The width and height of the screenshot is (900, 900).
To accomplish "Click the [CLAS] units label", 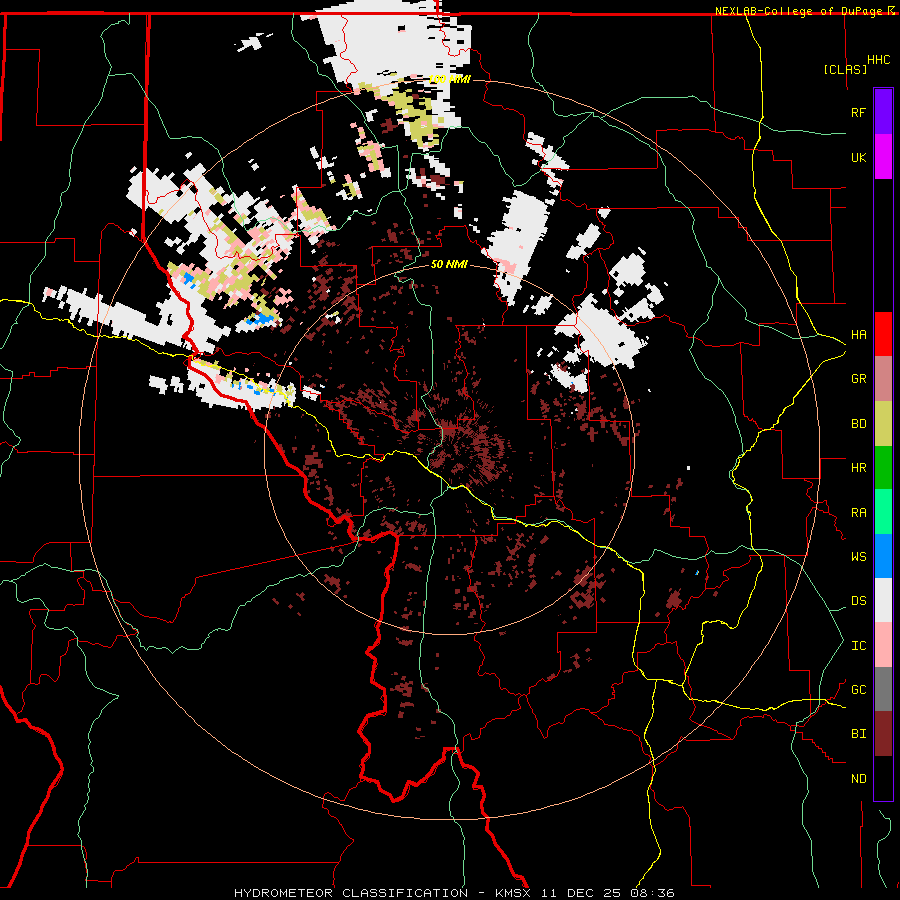I will click(845, 70).
